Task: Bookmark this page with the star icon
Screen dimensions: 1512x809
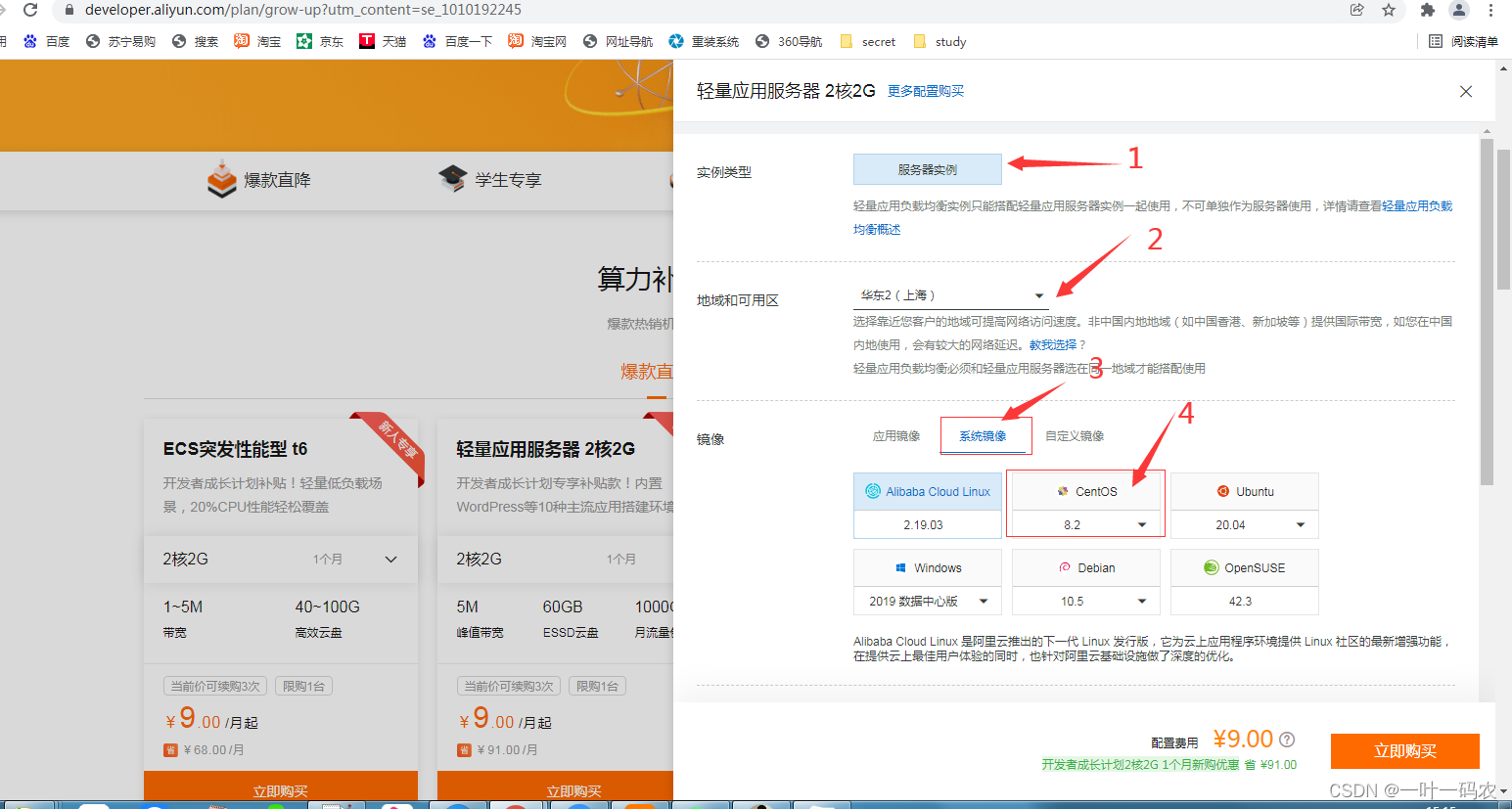Action: [1389, 10]
